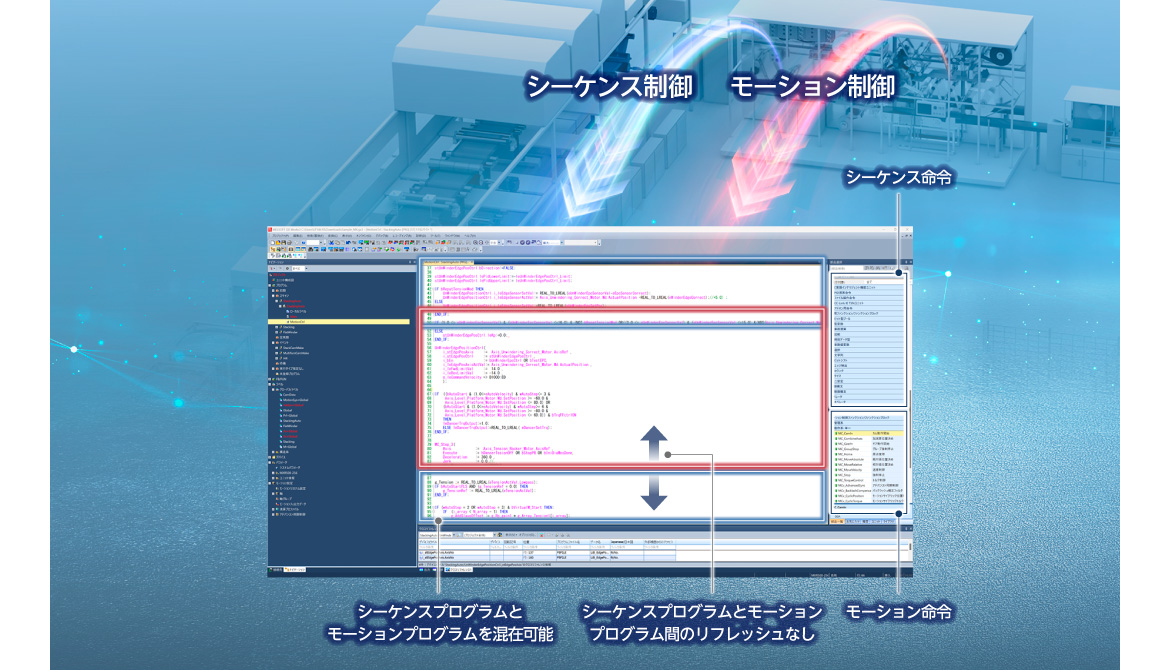Select the MC_Home instruction

(x=843, y=456)
